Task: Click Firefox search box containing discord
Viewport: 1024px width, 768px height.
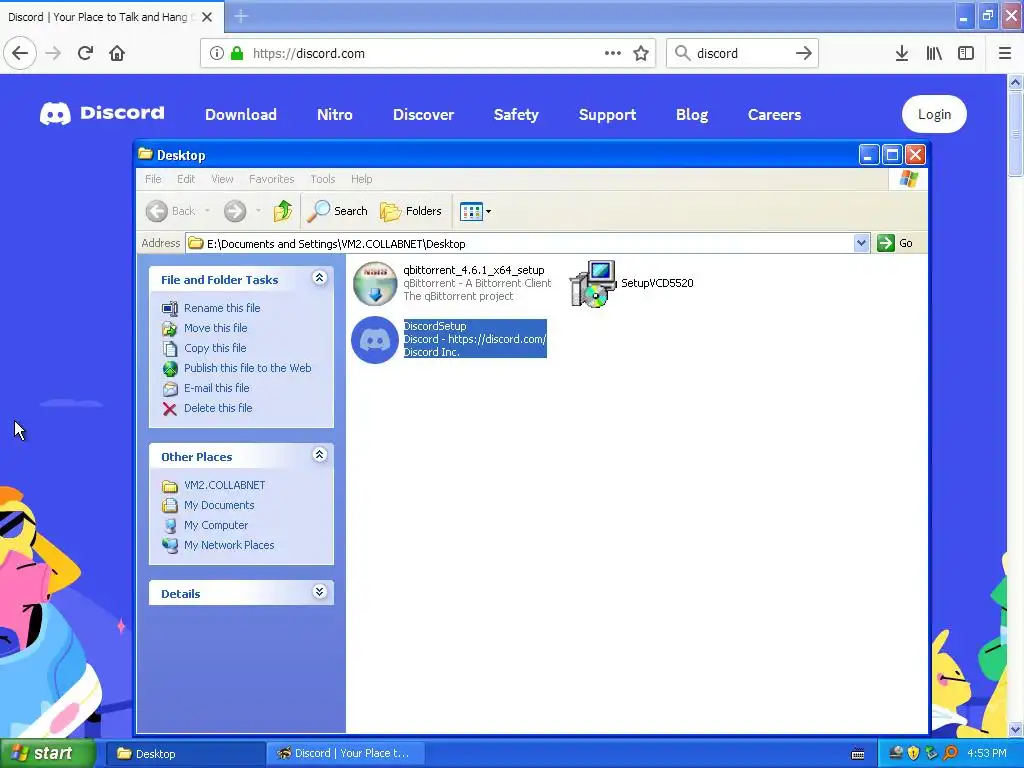Action: click(742, 53)
